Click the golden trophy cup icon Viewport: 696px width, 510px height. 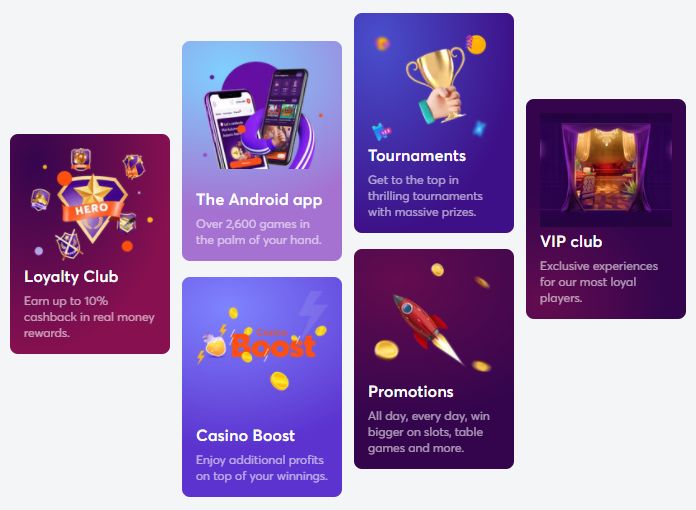437,85
